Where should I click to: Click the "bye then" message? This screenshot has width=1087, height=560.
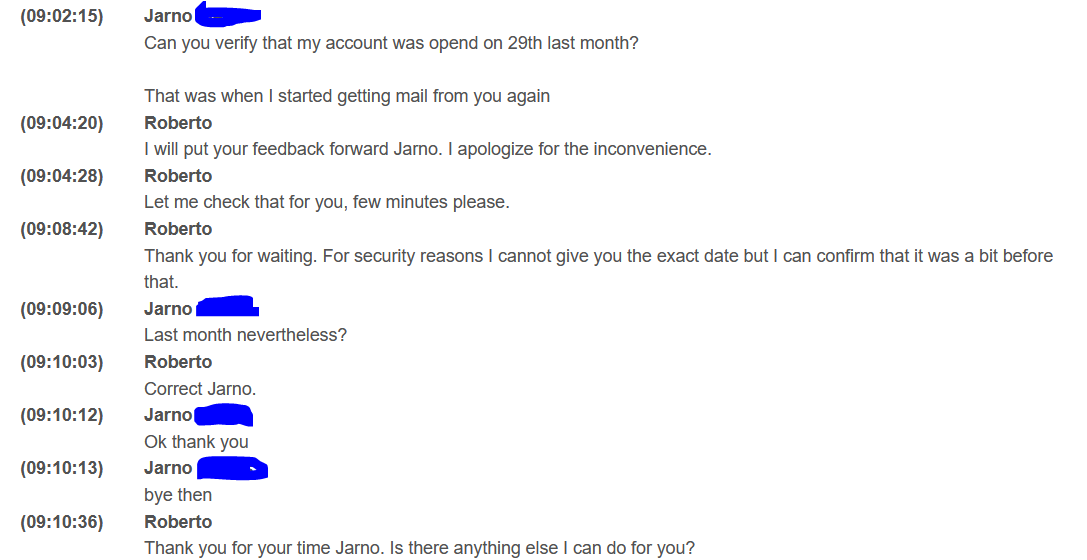[178, 495]
